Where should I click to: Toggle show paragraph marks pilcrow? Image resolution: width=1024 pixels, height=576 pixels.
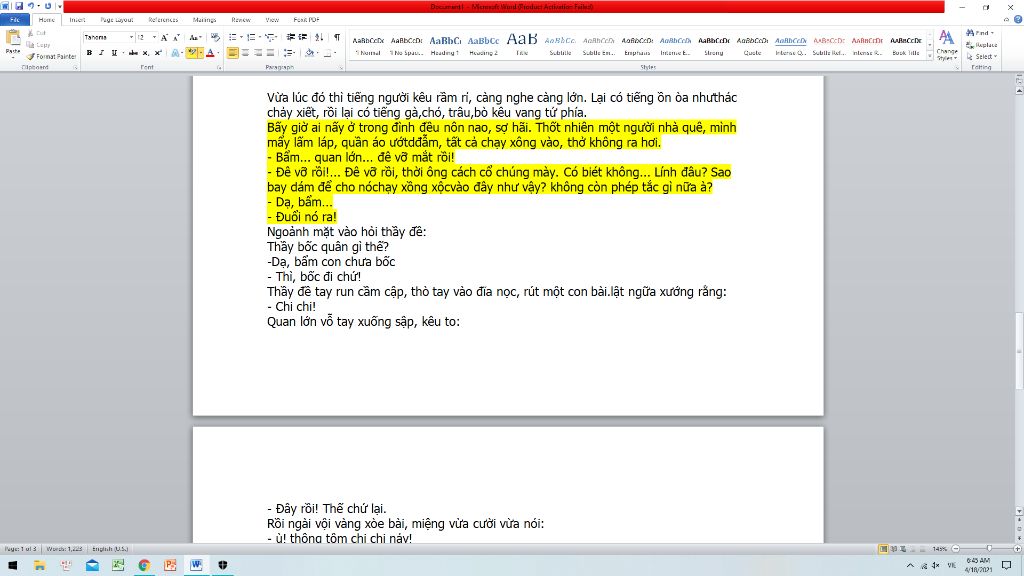(337, 38)
